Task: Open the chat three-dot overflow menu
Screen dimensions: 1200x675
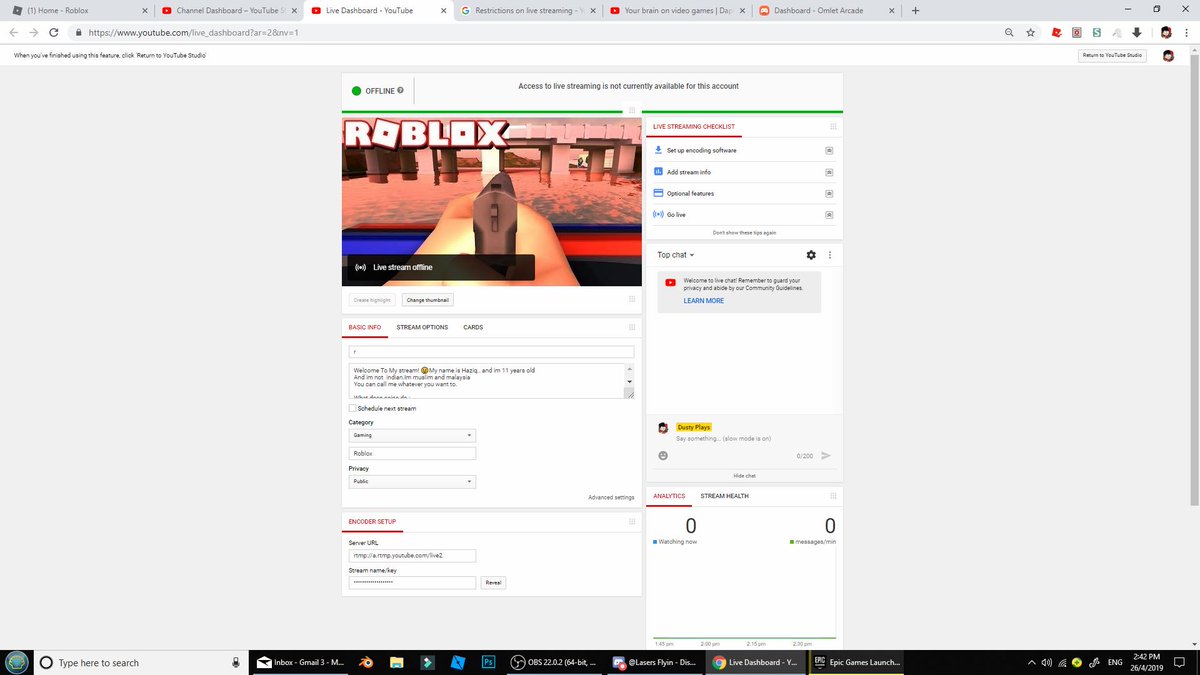Action: (830, 255)
